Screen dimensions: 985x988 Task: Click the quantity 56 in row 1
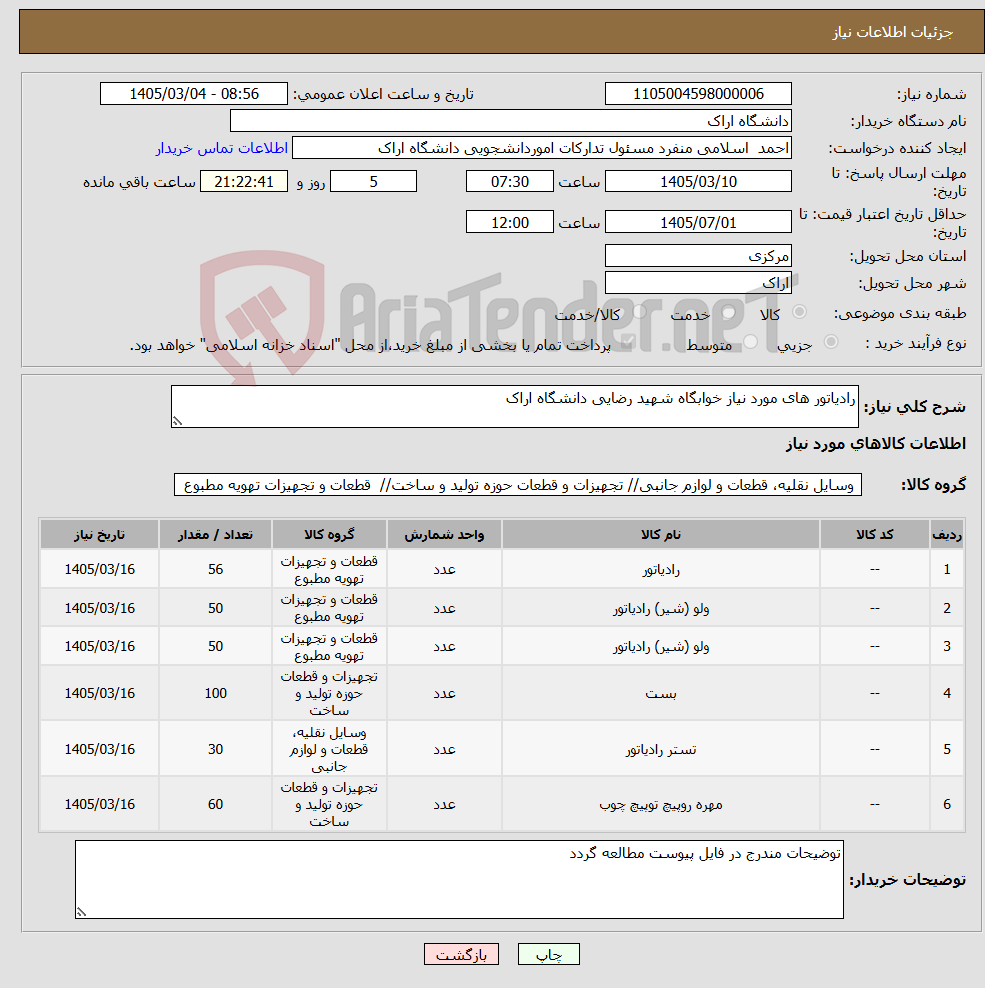pyautogui.click(x=216, y=569)
